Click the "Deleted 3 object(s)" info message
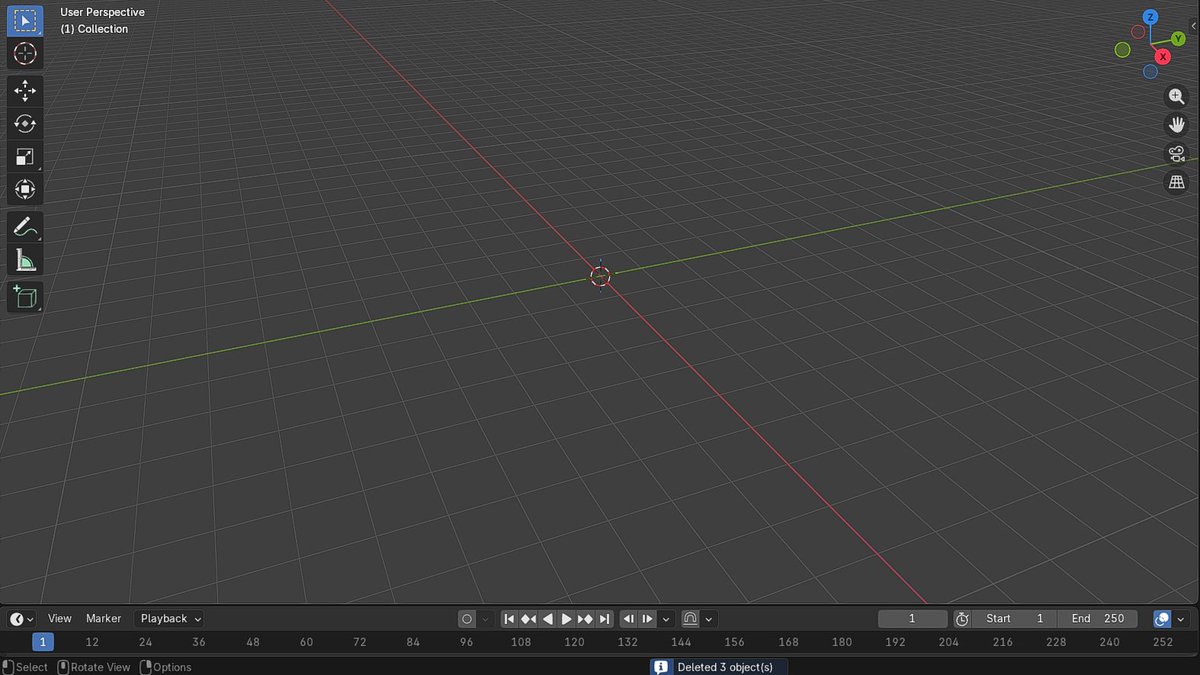This screenshot has height=675, width=1200. (725, 667)
